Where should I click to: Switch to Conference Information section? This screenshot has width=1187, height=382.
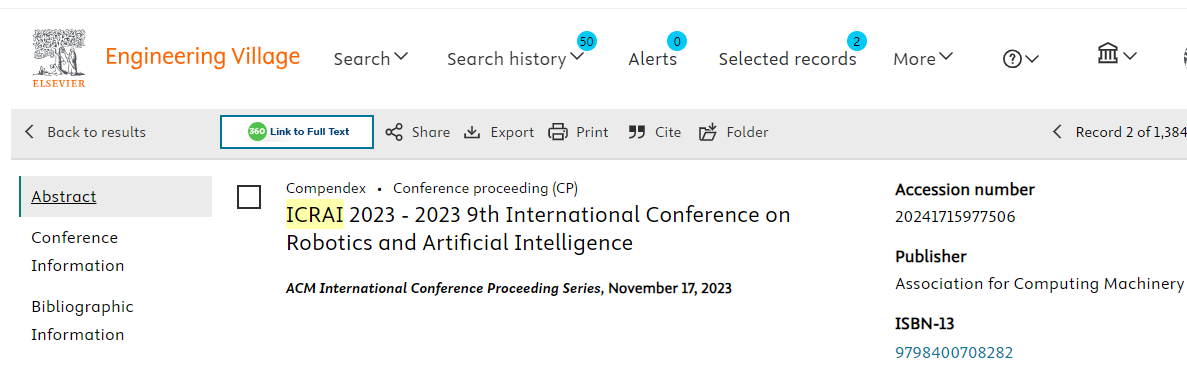pyautogui.click(x=75, y=252)
